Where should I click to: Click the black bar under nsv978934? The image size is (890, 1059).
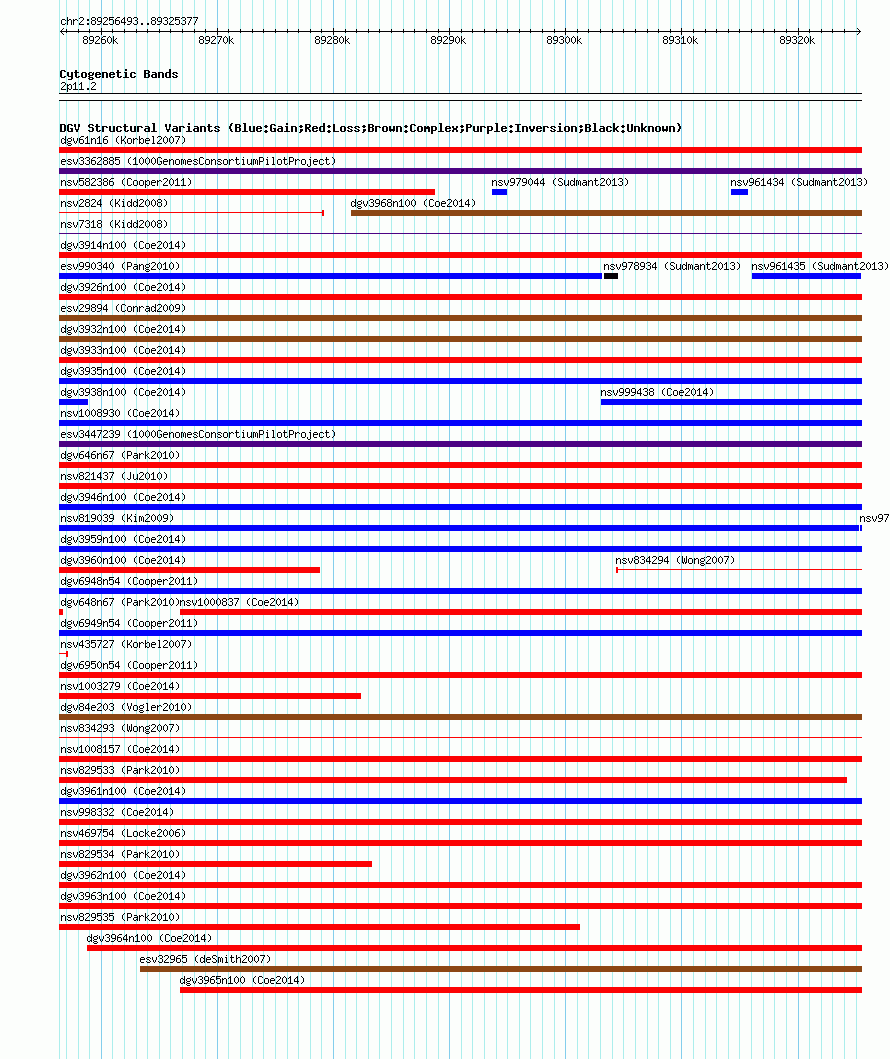tap(611, 276)
